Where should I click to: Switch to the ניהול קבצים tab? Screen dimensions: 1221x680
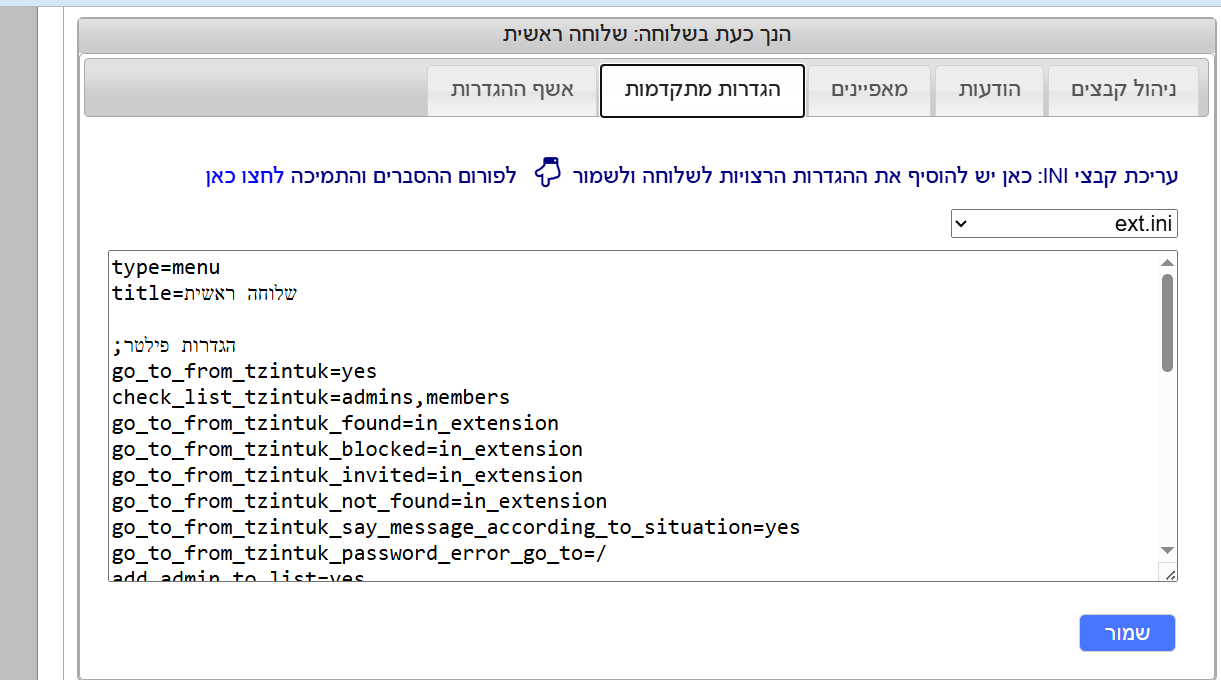(1123, 90)
